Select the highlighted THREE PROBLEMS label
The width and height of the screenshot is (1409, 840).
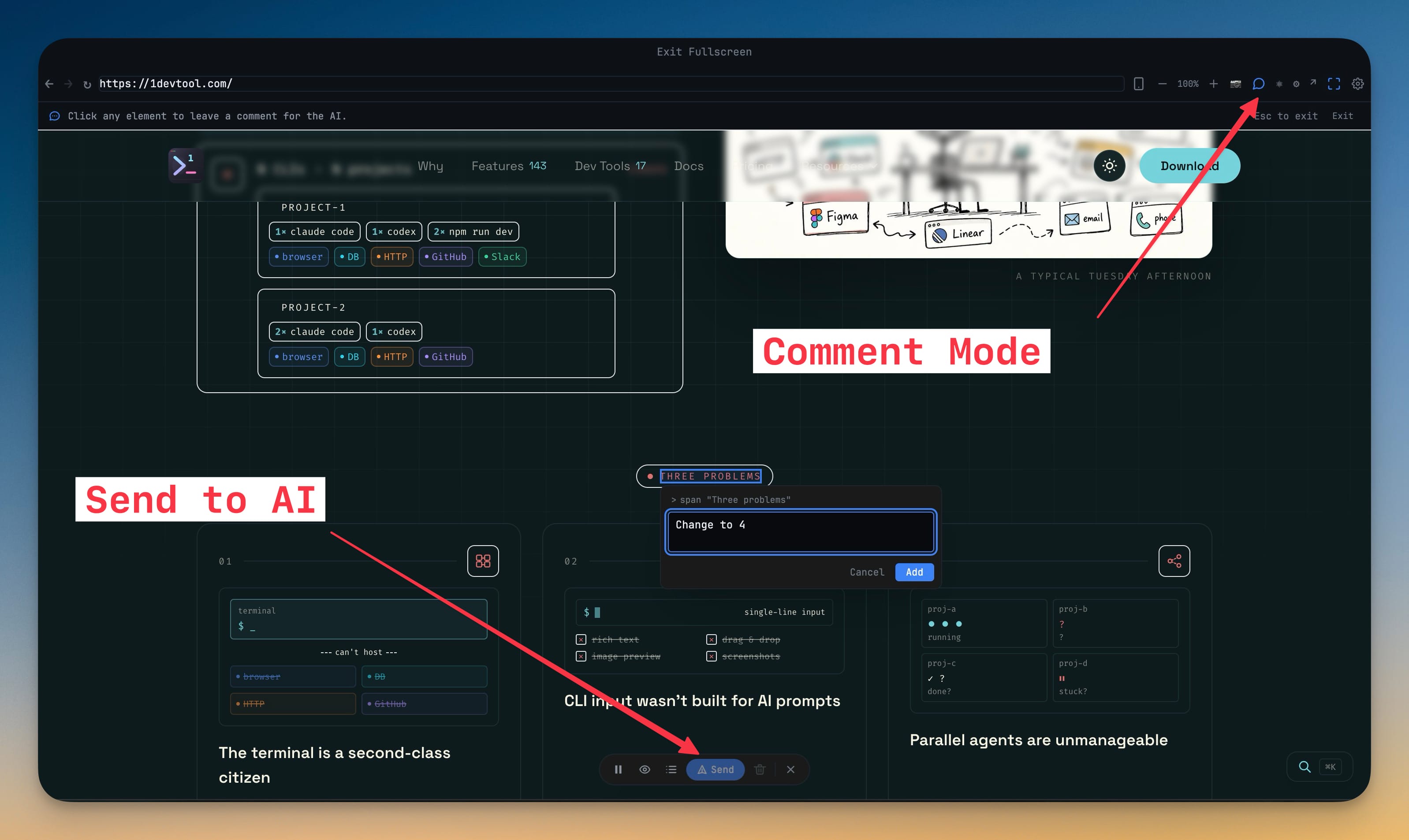click(710, 476)
